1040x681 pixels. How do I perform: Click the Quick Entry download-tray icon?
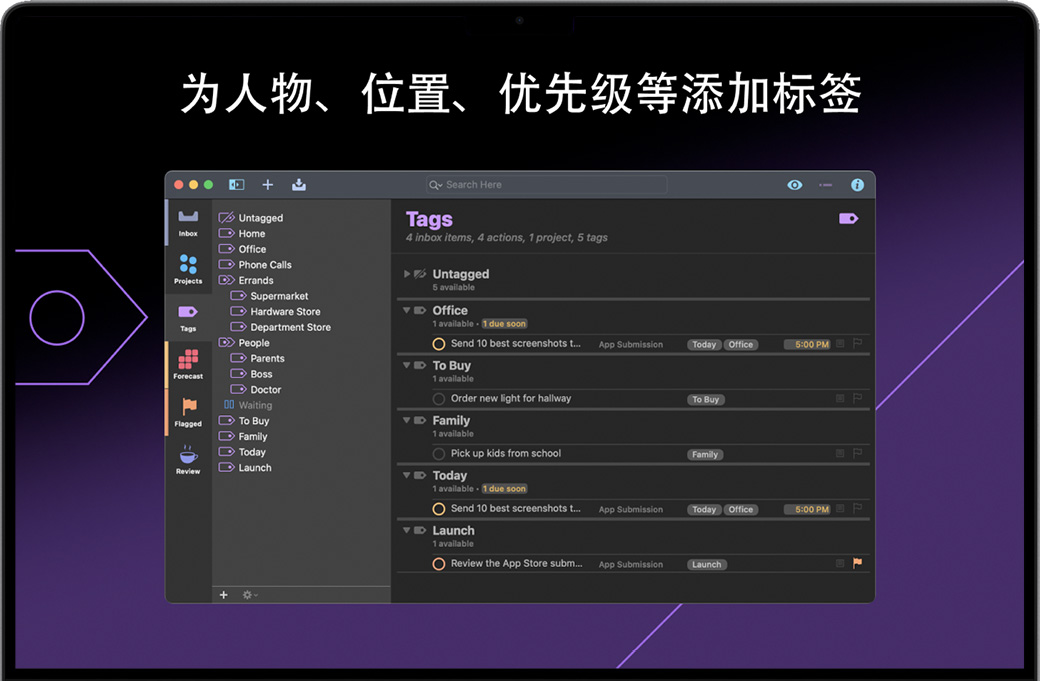(299, 185)
